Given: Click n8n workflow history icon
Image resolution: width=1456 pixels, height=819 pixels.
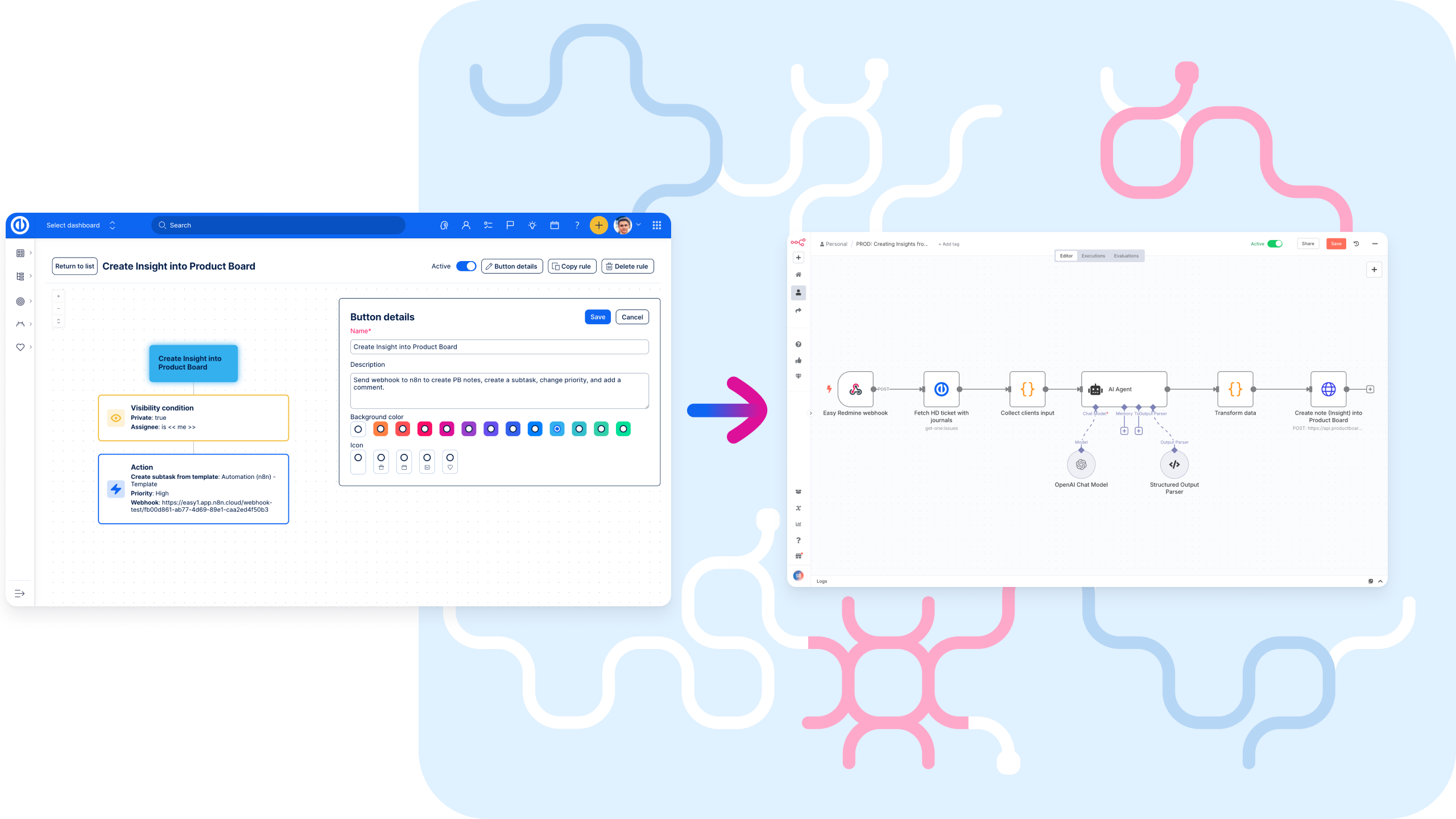Looking at the screenshot, I should tap(1356, 244).
